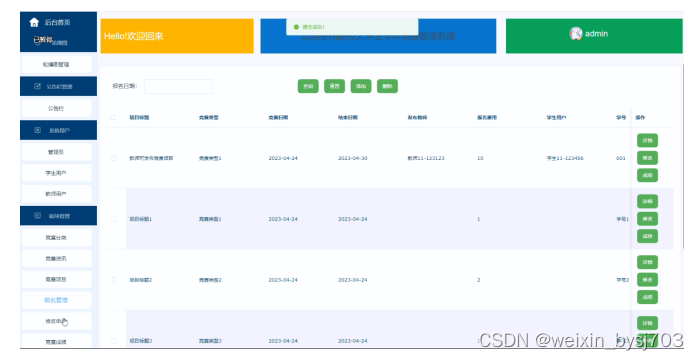Open 竞赛项目 in the sidebar

coord(56,279)
